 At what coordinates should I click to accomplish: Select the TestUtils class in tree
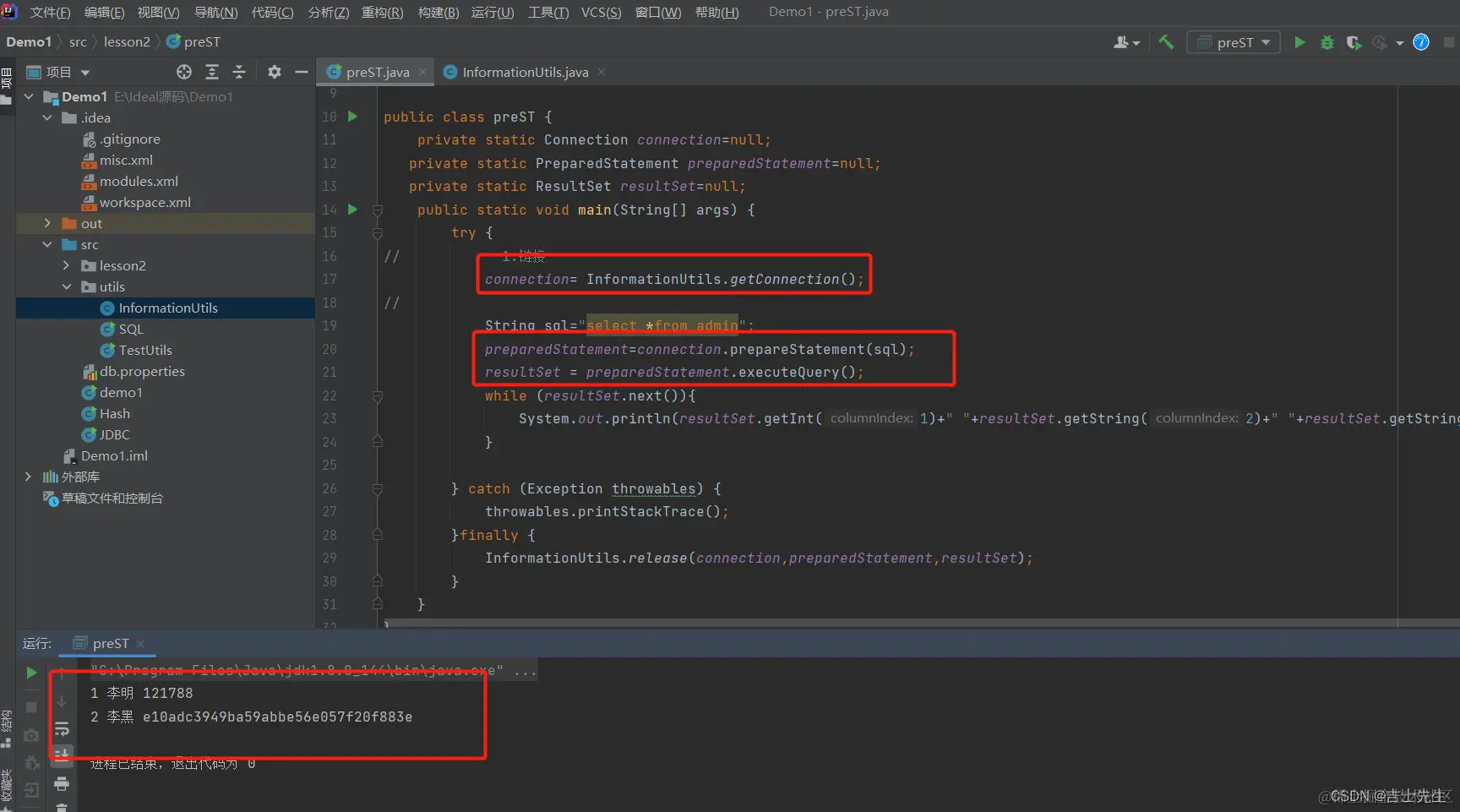(x=145, y=351)
